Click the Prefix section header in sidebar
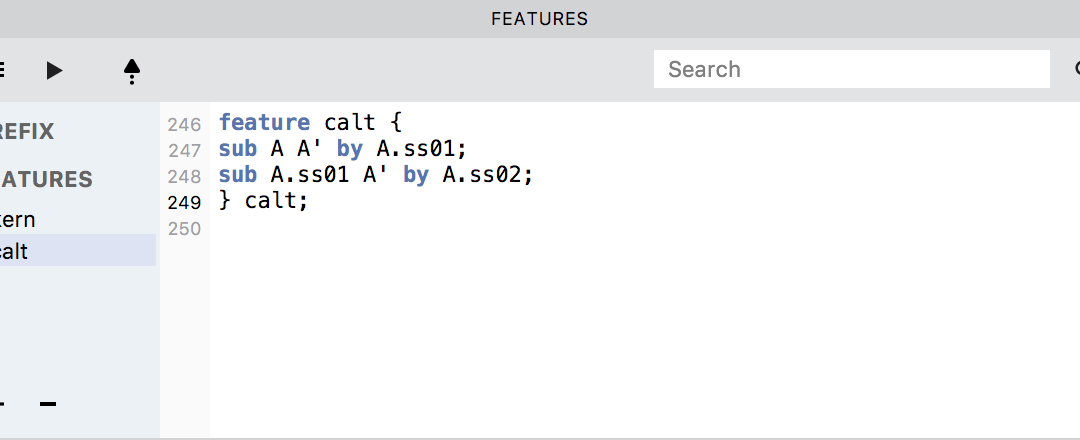Image resolution: width=1080 pixels, height=440 pixels. coord(27,131)
